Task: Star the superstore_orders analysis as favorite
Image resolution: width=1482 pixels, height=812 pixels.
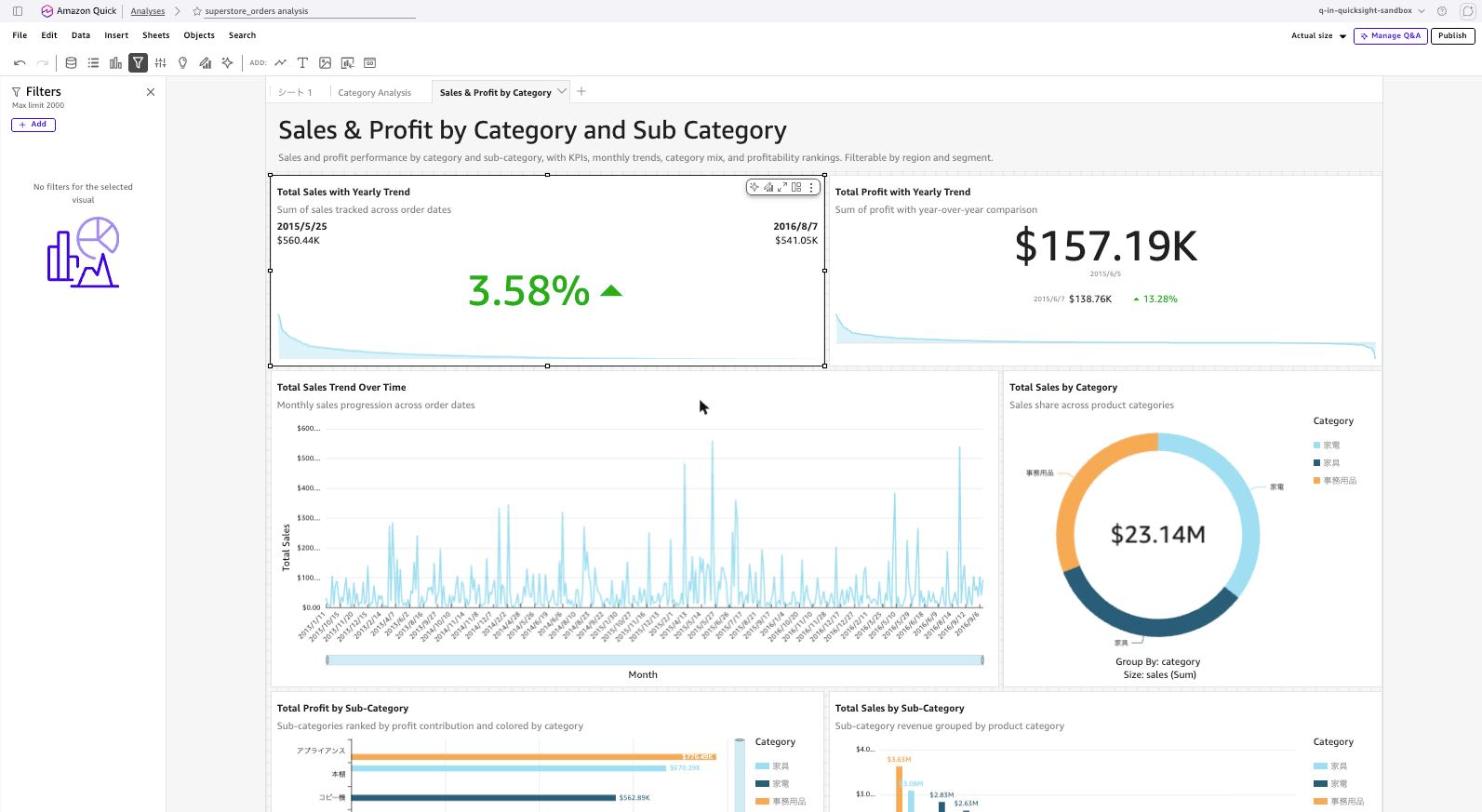Action: tap(197, 11)
